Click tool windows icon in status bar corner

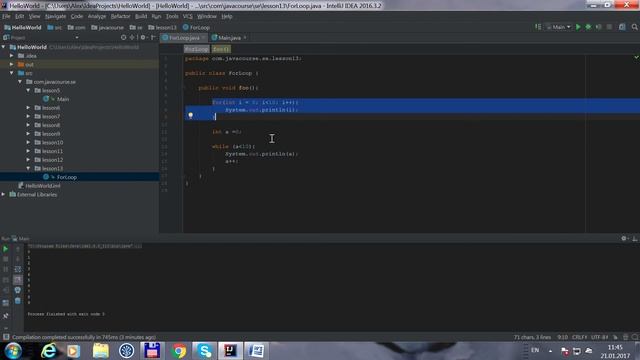[6, 337]
